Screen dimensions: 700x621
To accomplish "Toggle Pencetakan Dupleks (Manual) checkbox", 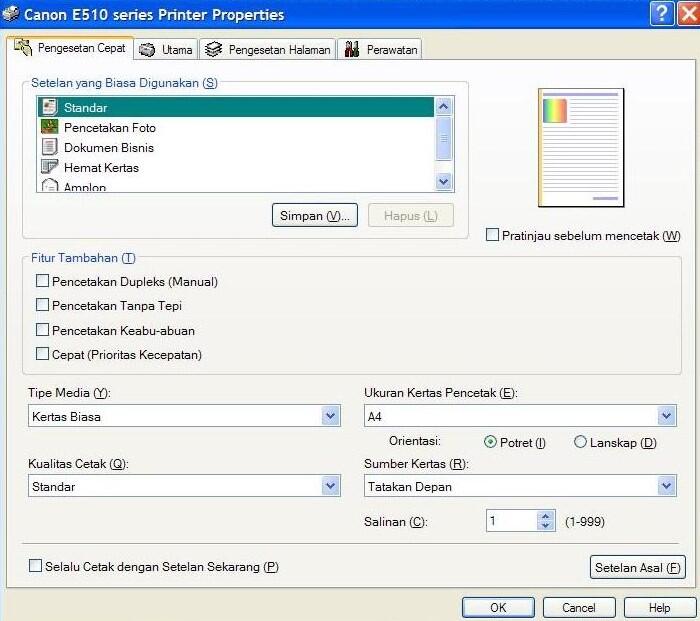I will (42, 281).
